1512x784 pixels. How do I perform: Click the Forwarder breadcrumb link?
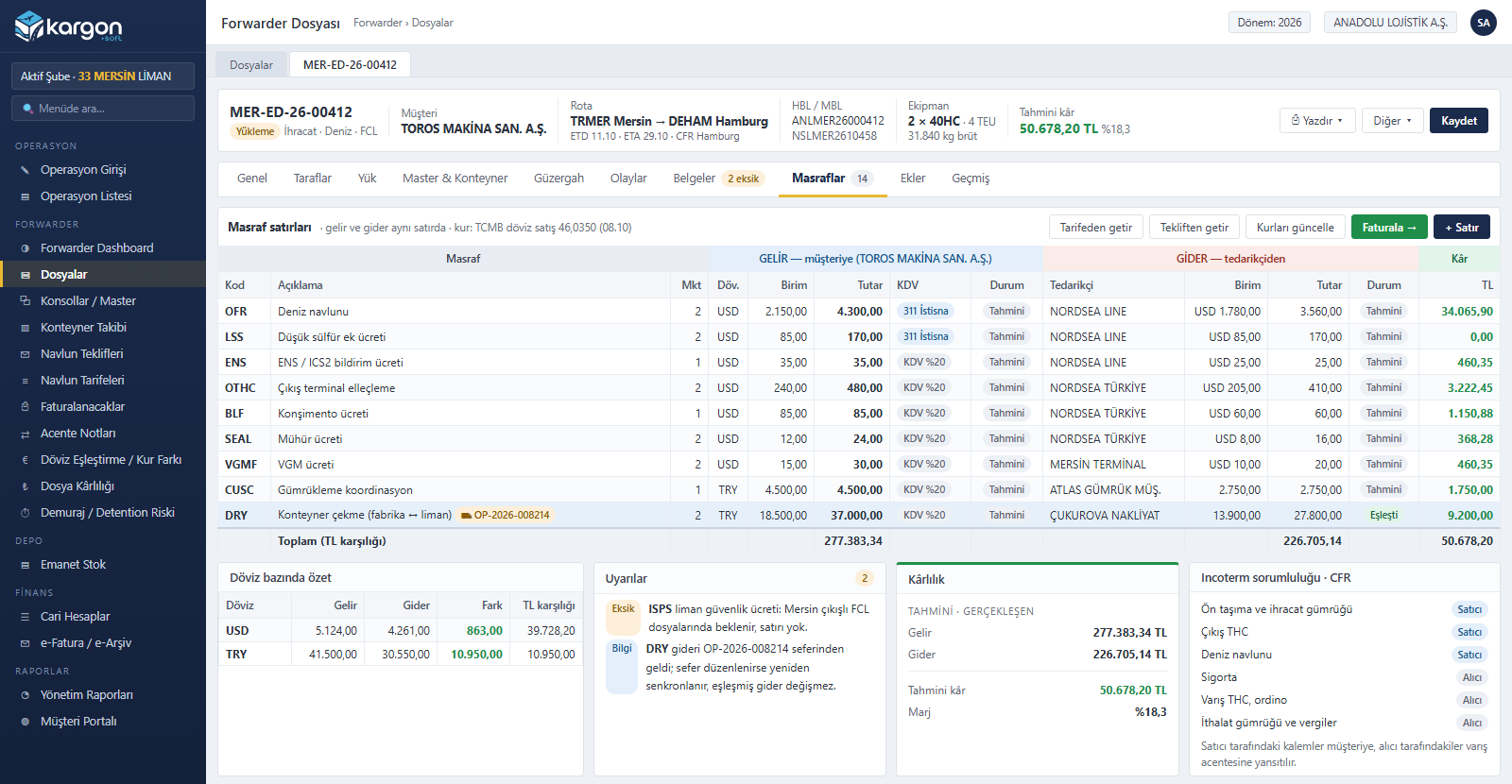[x=378, y=23]
